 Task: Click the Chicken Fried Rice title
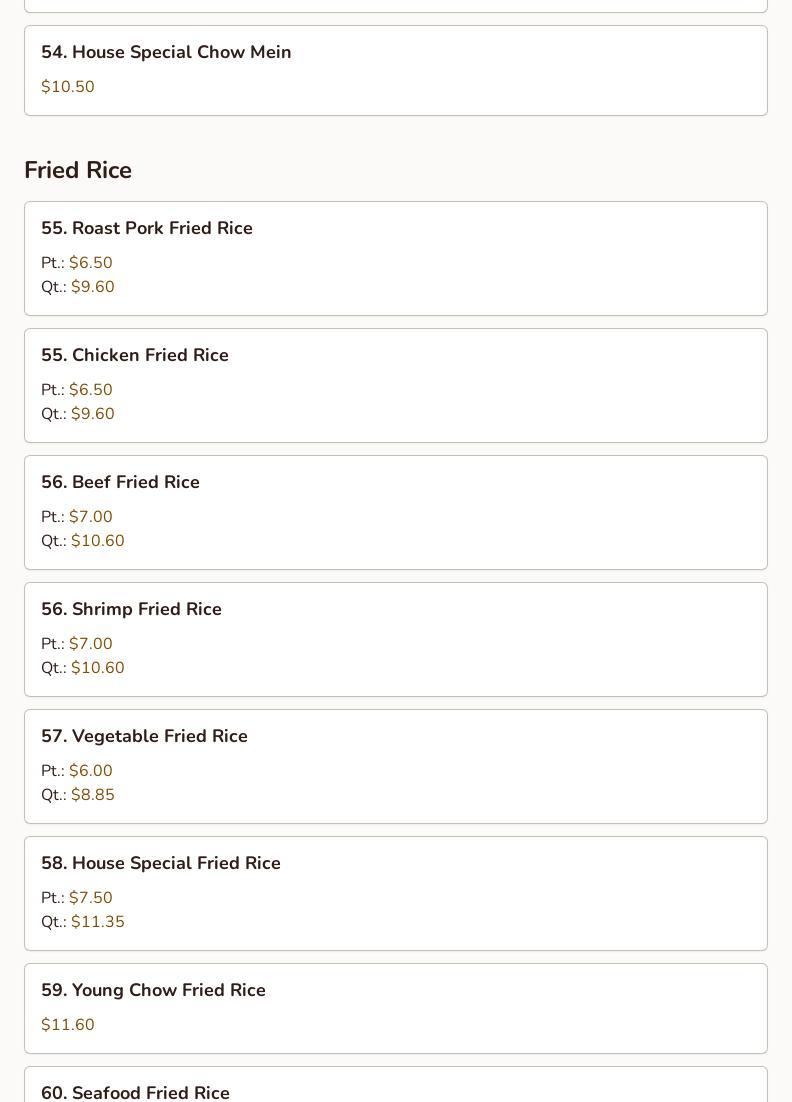[x=150, y=355]
